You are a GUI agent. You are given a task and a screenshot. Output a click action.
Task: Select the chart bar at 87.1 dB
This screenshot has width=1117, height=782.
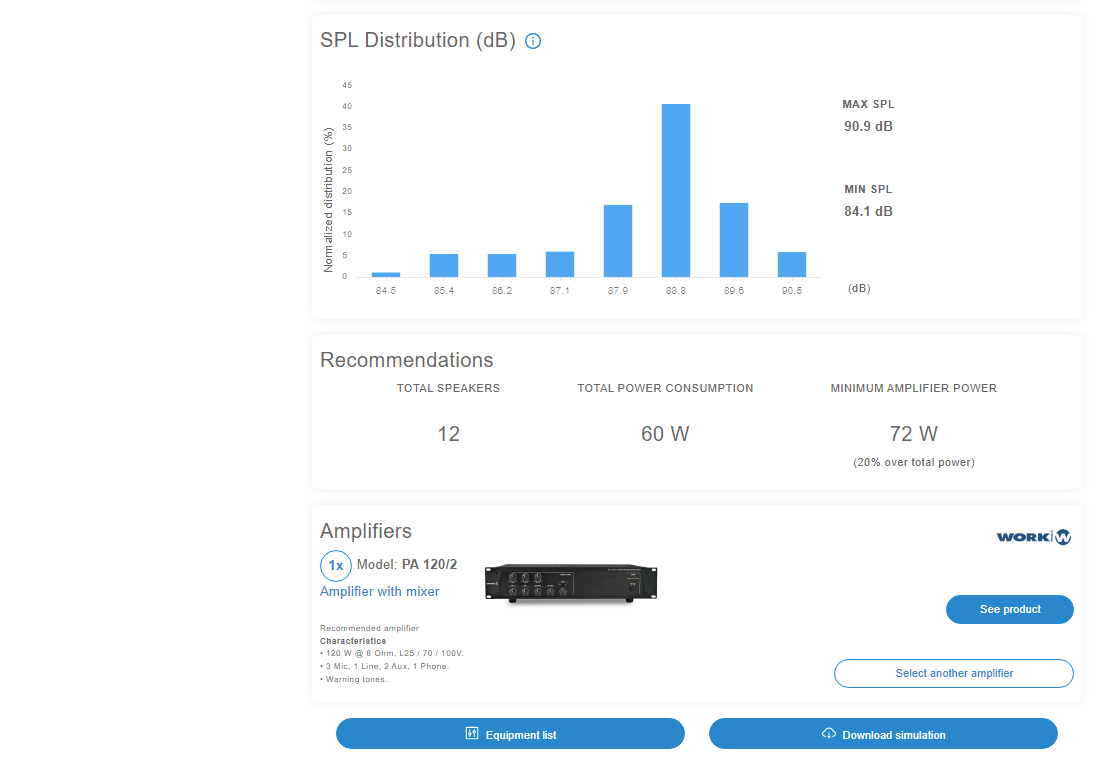coord(560,264)
